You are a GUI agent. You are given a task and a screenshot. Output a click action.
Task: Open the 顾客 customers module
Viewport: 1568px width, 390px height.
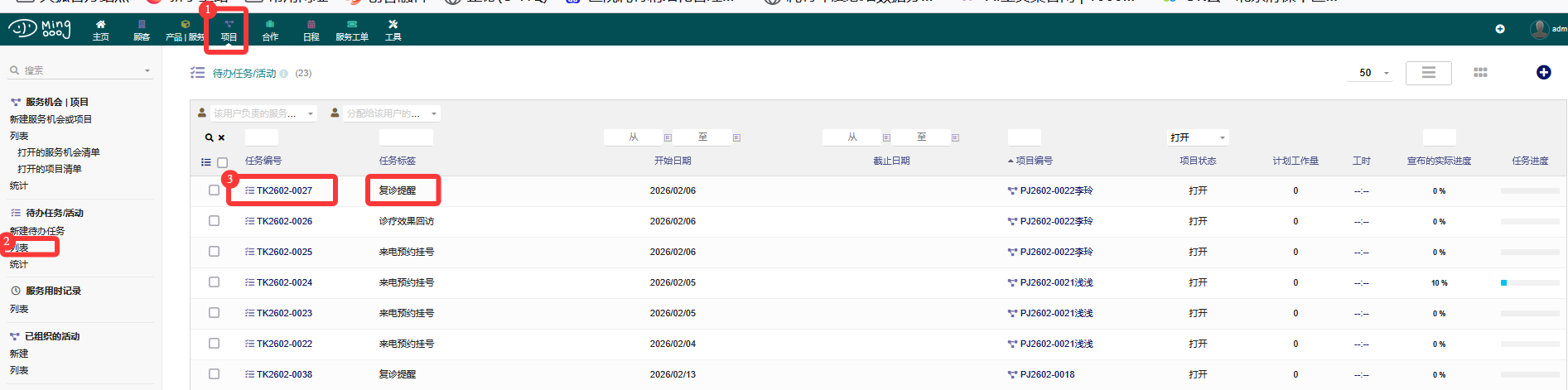click(x=142, y=30)
